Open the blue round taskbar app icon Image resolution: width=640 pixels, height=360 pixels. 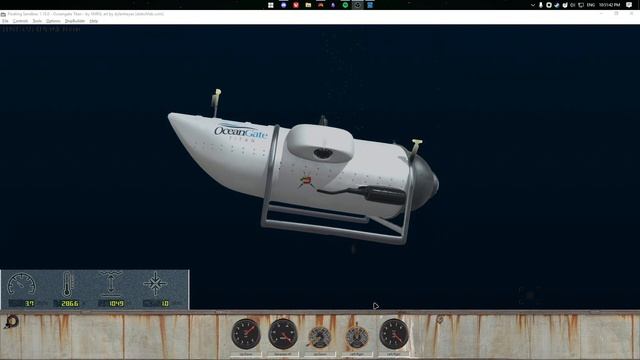tap(283, 5)
